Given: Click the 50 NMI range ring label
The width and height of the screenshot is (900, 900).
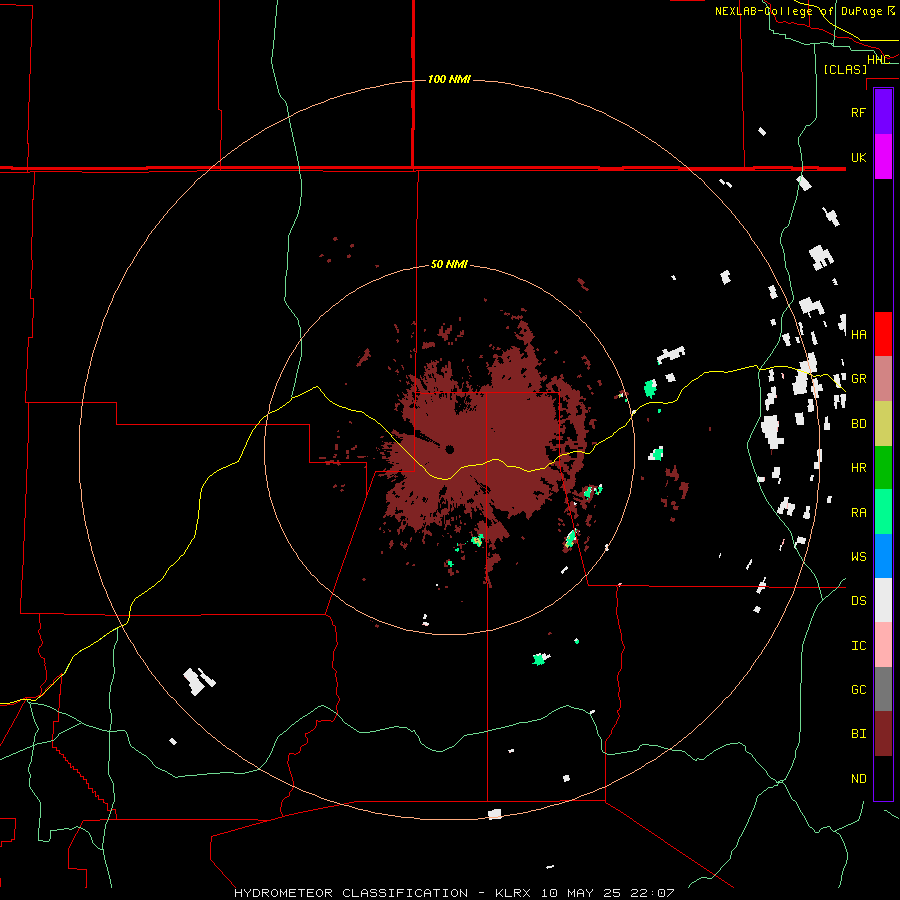Looking at the screenshot, I should pyautogui.click(x=449, y=264).
